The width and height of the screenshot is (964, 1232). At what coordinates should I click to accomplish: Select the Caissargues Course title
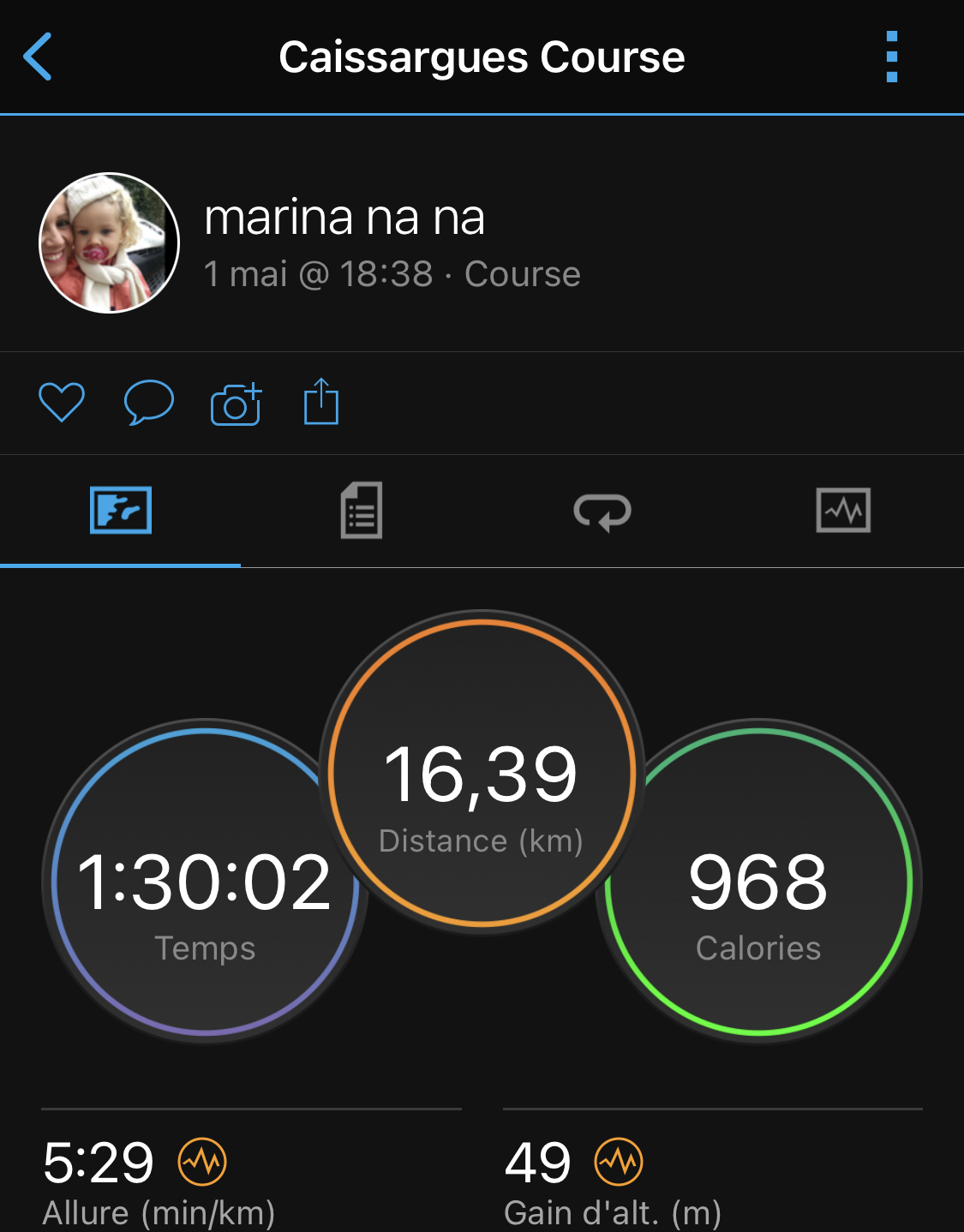click(x=482, y=57)
